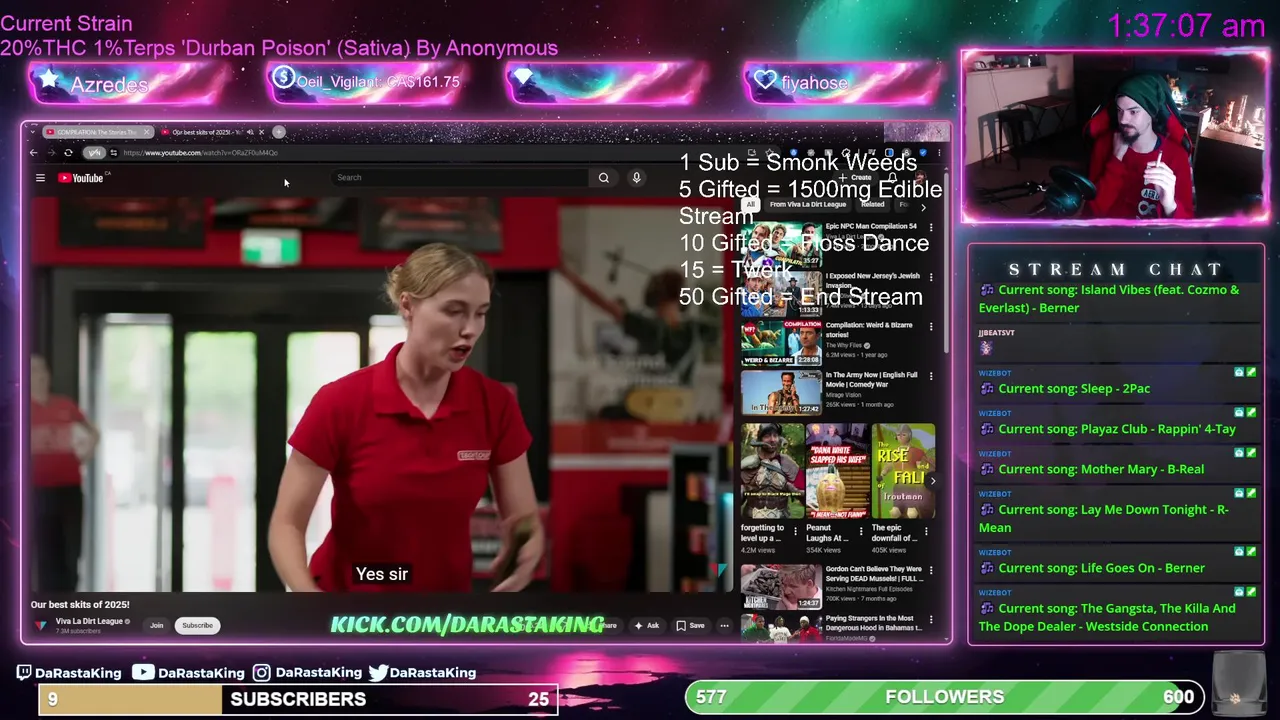This screenshot has height=720, width=1280.
Task: Open options for Epic NPC Man Compilation
Action: [x=931, y=228]
